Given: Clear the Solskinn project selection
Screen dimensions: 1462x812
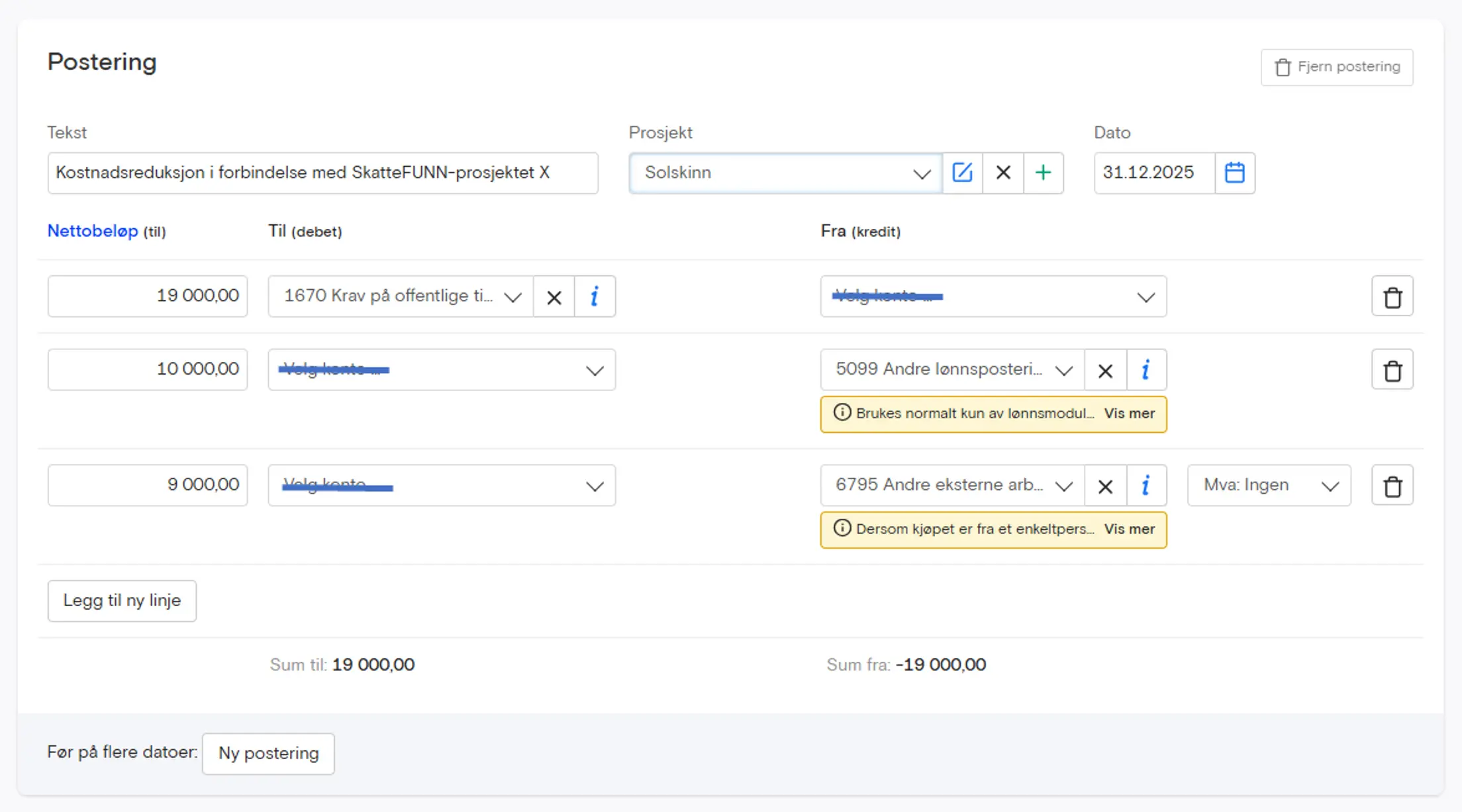Looking at the screenshot, I should point(1003,173).
